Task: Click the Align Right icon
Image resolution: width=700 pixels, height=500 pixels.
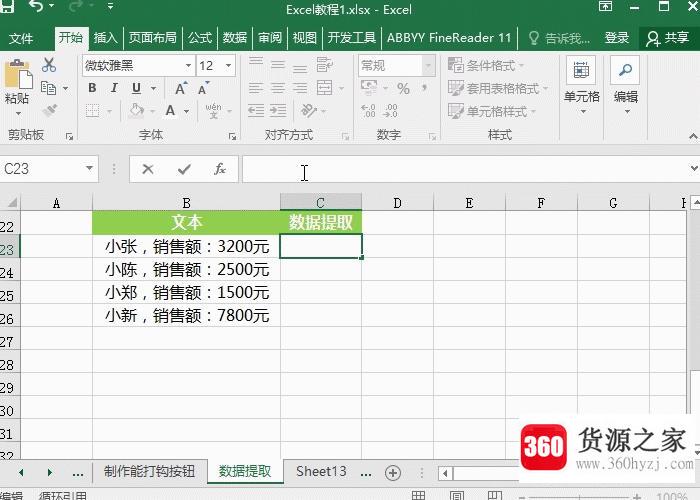Action: [x=300, y=88]
